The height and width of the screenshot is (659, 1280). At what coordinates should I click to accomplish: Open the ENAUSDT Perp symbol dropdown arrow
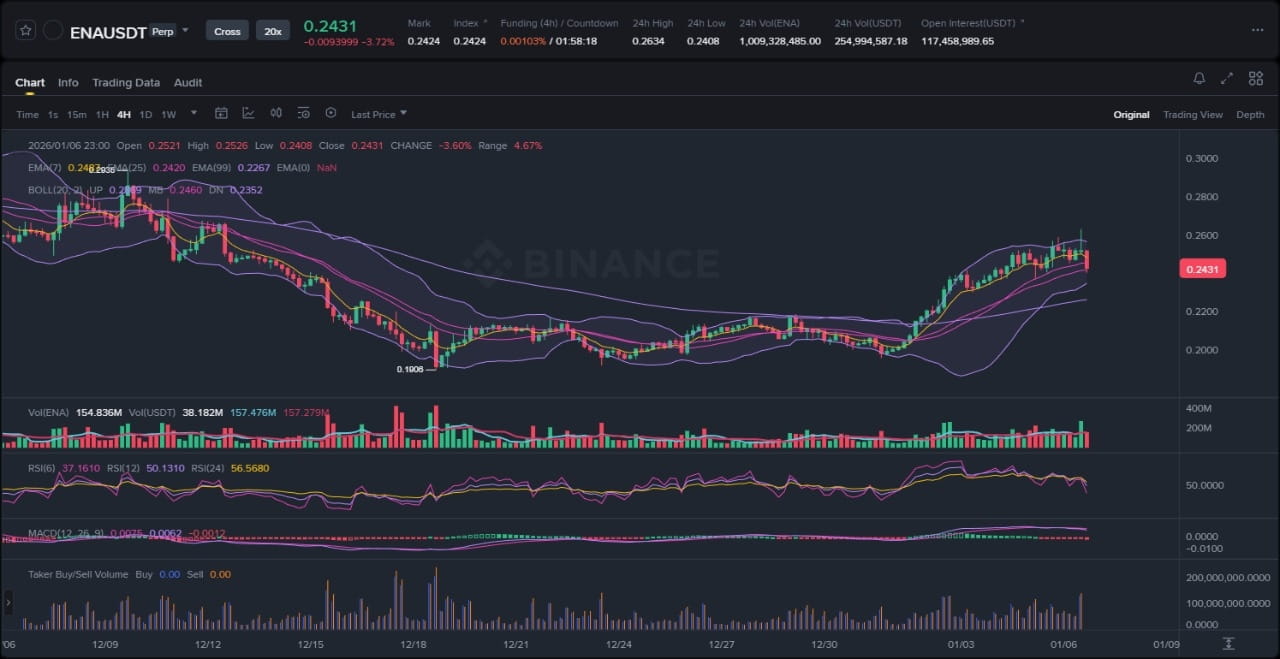click(185, 31)
